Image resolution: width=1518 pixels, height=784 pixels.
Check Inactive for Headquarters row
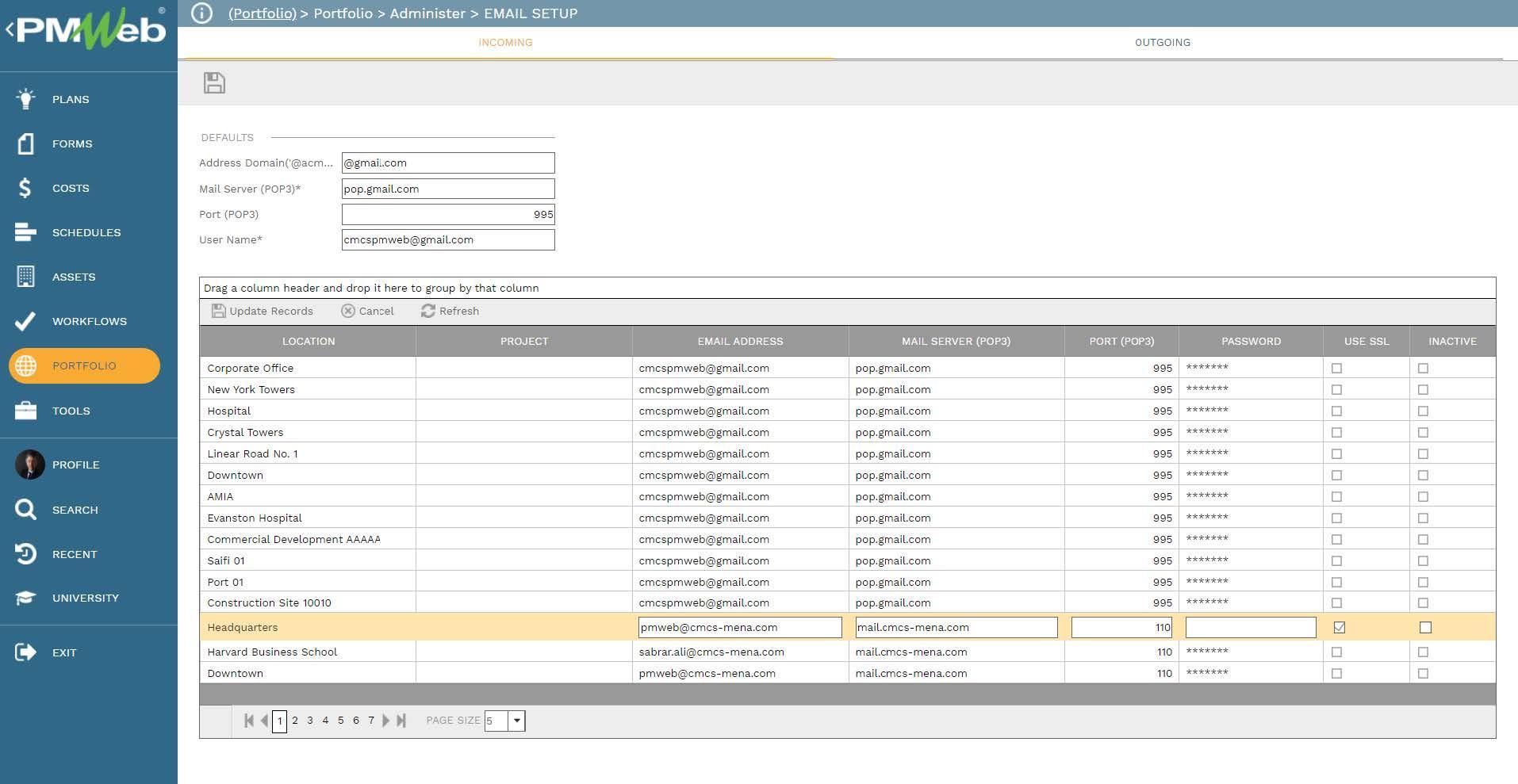pos(1425,627)
